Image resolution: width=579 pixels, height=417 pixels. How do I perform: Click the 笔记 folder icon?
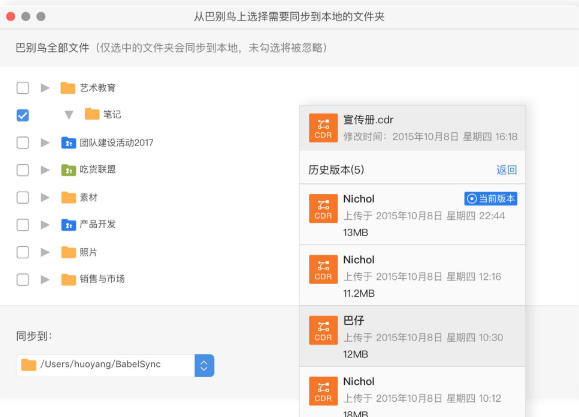coord(92,114)
